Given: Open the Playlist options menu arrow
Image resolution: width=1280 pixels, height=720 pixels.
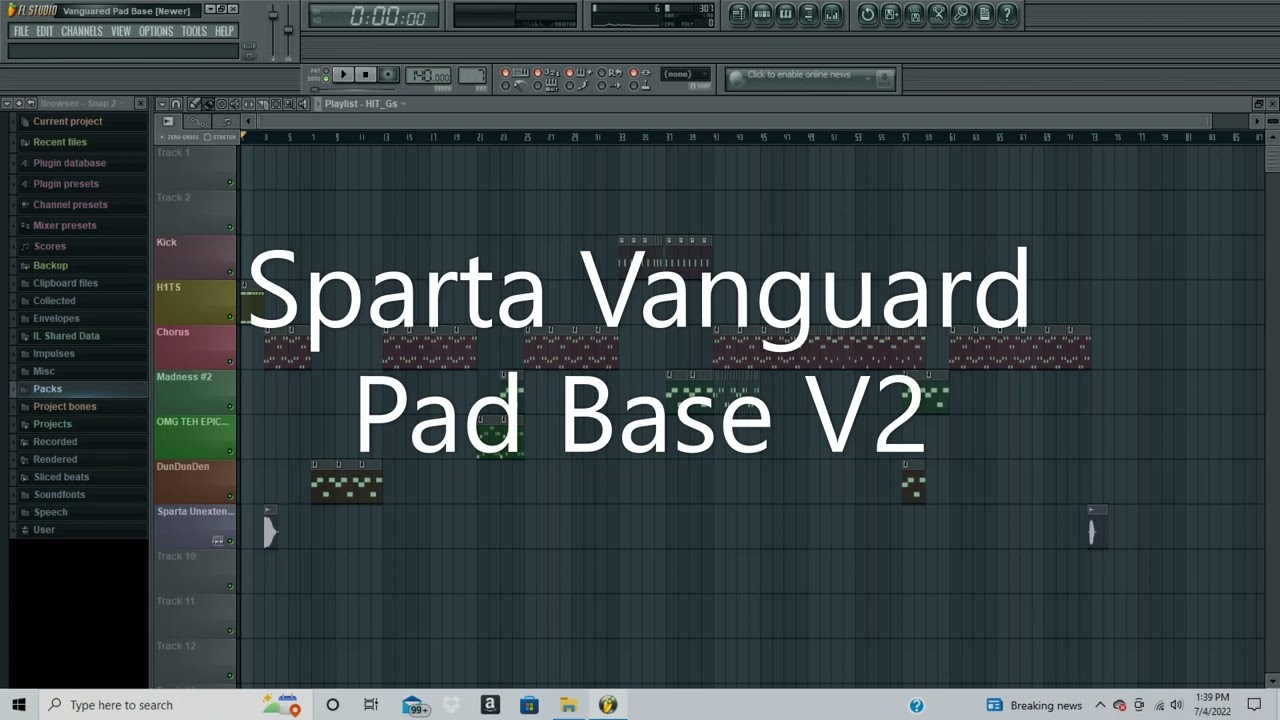Looking at the screenshot, I should 162,104.
